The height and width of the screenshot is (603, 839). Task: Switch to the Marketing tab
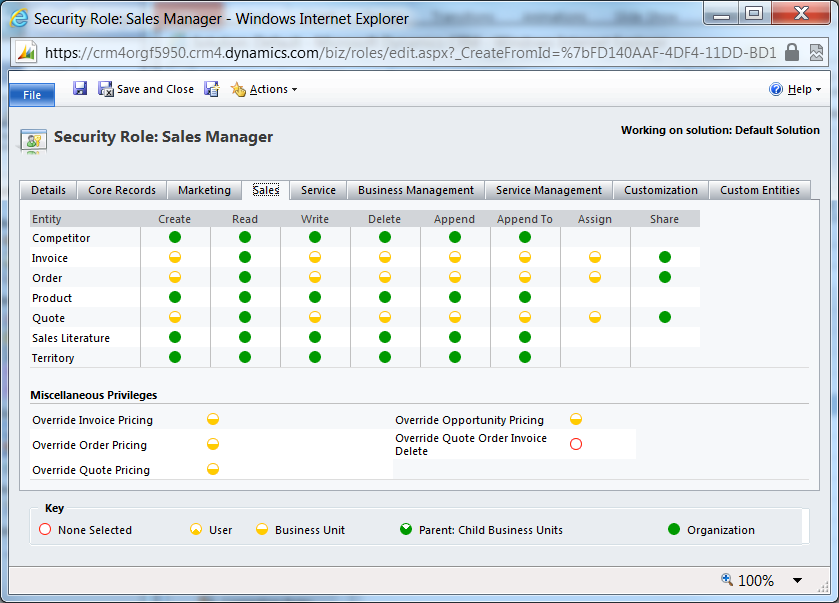tap(204, 190)
